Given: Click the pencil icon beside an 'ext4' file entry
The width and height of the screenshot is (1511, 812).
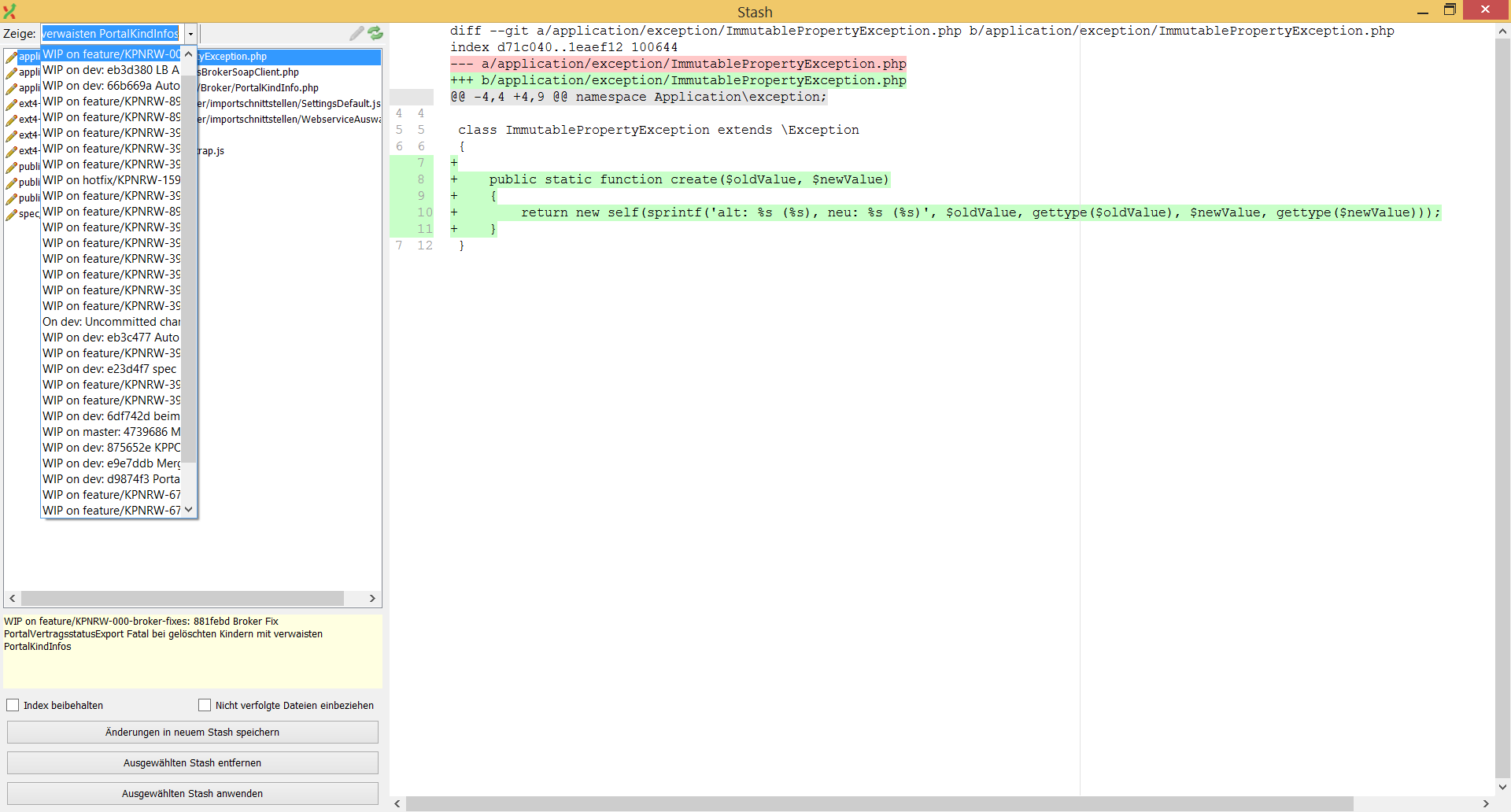Looking at the screenshot, I should 11,103.
